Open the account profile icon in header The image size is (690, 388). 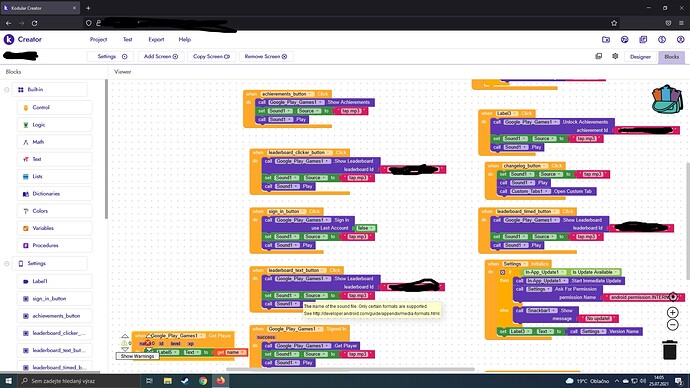(680, 40)
